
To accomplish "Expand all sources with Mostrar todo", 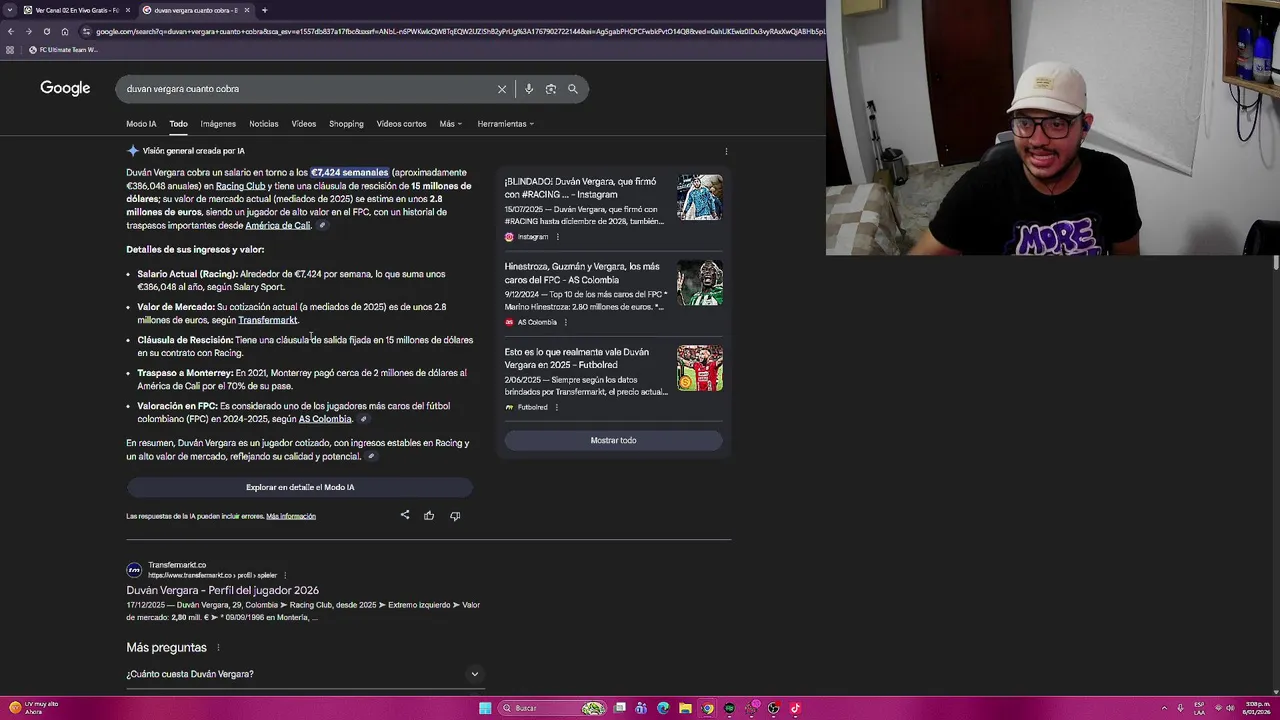I will click(x=613, y=440).
